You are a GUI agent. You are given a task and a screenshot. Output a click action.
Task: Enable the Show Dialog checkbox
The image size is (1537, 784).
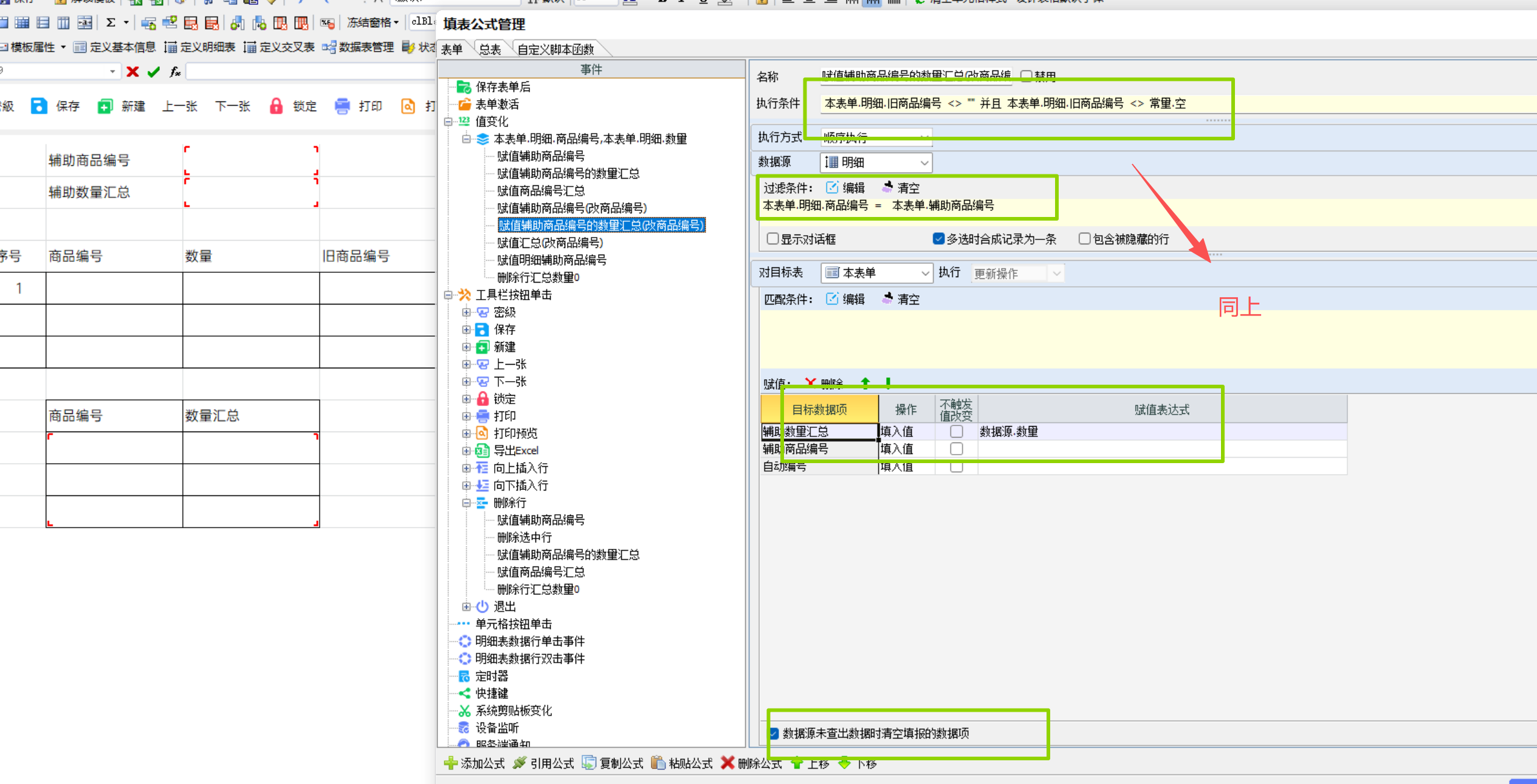tap(772, 239)
